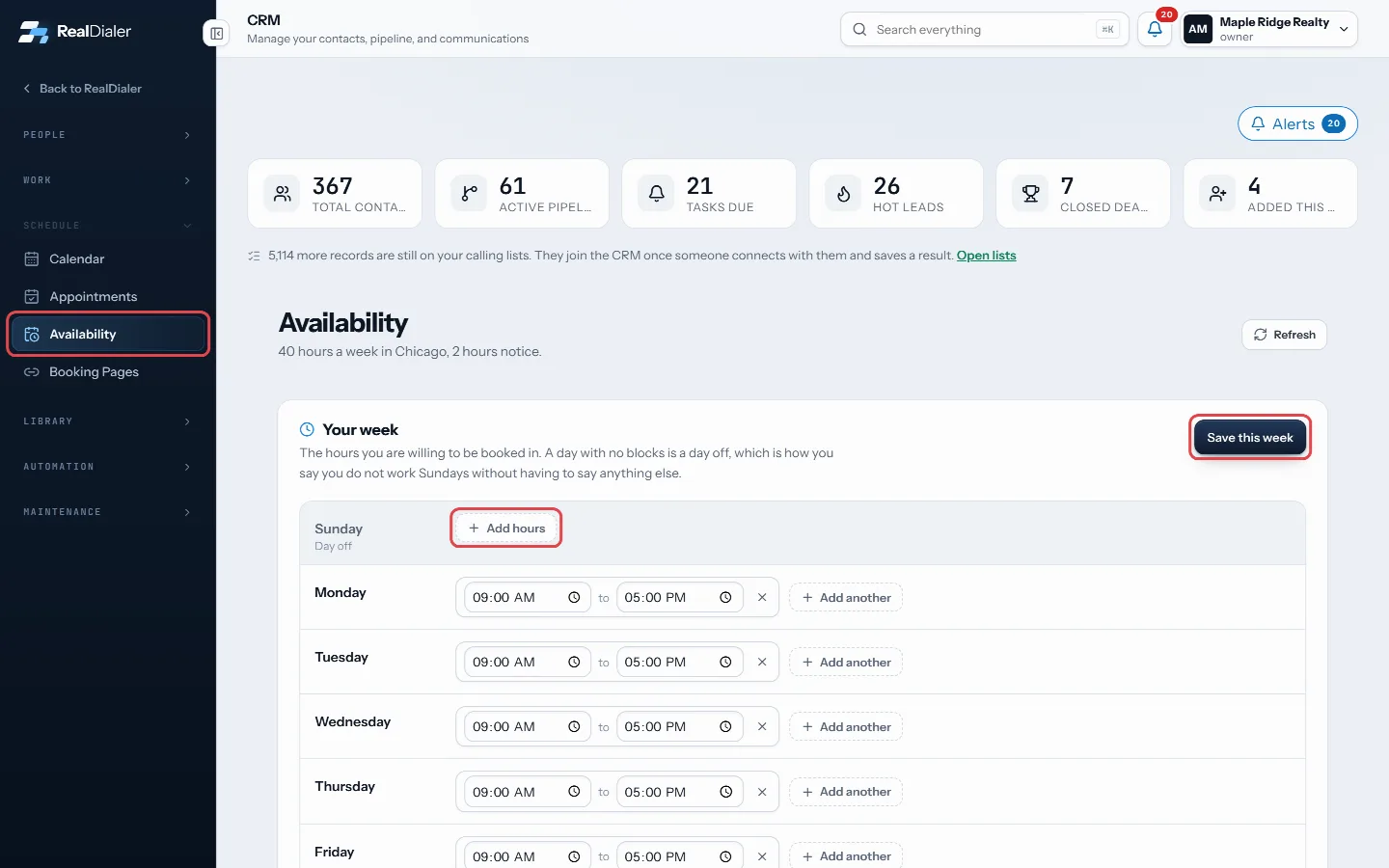Remove Wednesday's hours block with X

[x=762, y=727]
